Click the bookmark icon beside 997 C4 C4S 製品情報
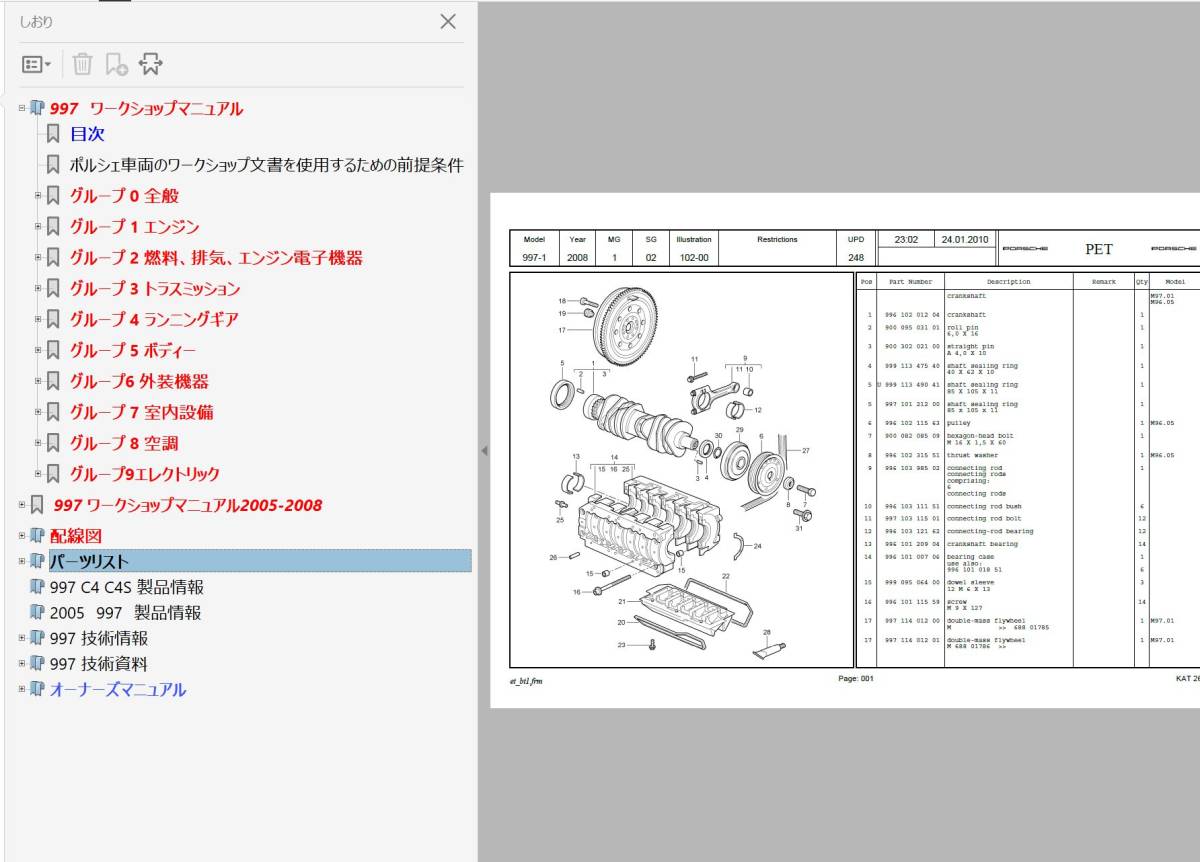Image resolution: width=1200 pixels, height=862 pixels. coord(37,588)
